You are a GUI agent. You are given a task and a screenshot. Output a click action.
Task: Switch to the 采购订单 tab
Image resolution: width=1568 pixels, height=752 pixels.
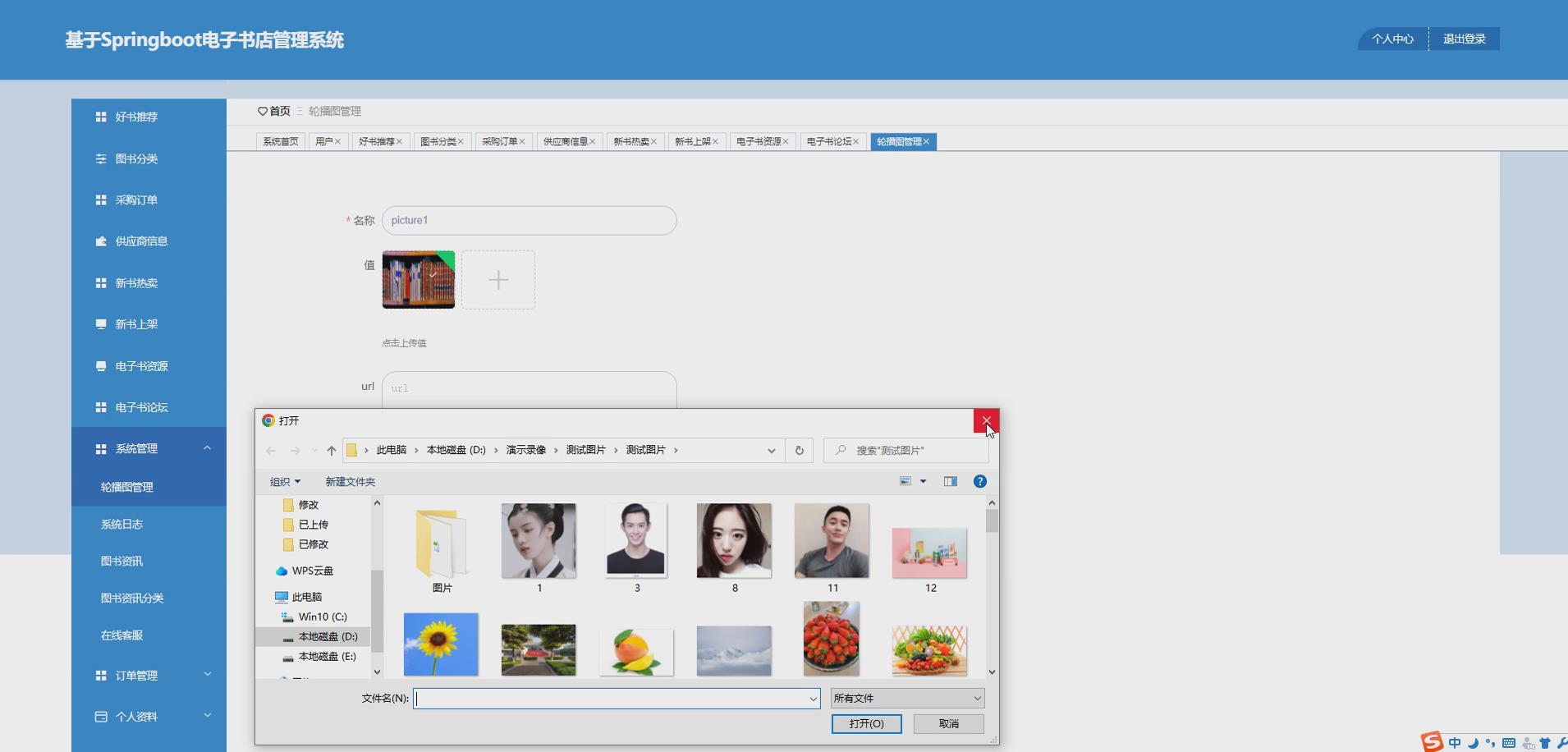click(499, 142)
